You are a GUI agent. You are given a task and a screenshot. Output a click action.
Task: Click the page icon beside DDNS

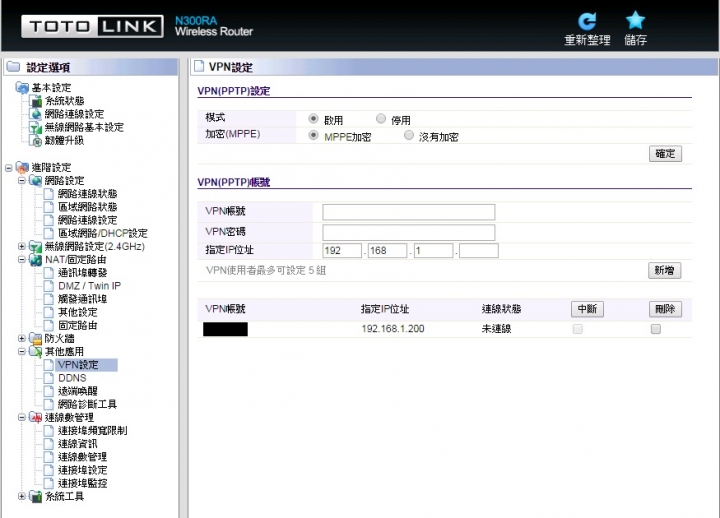coord(49,378)
